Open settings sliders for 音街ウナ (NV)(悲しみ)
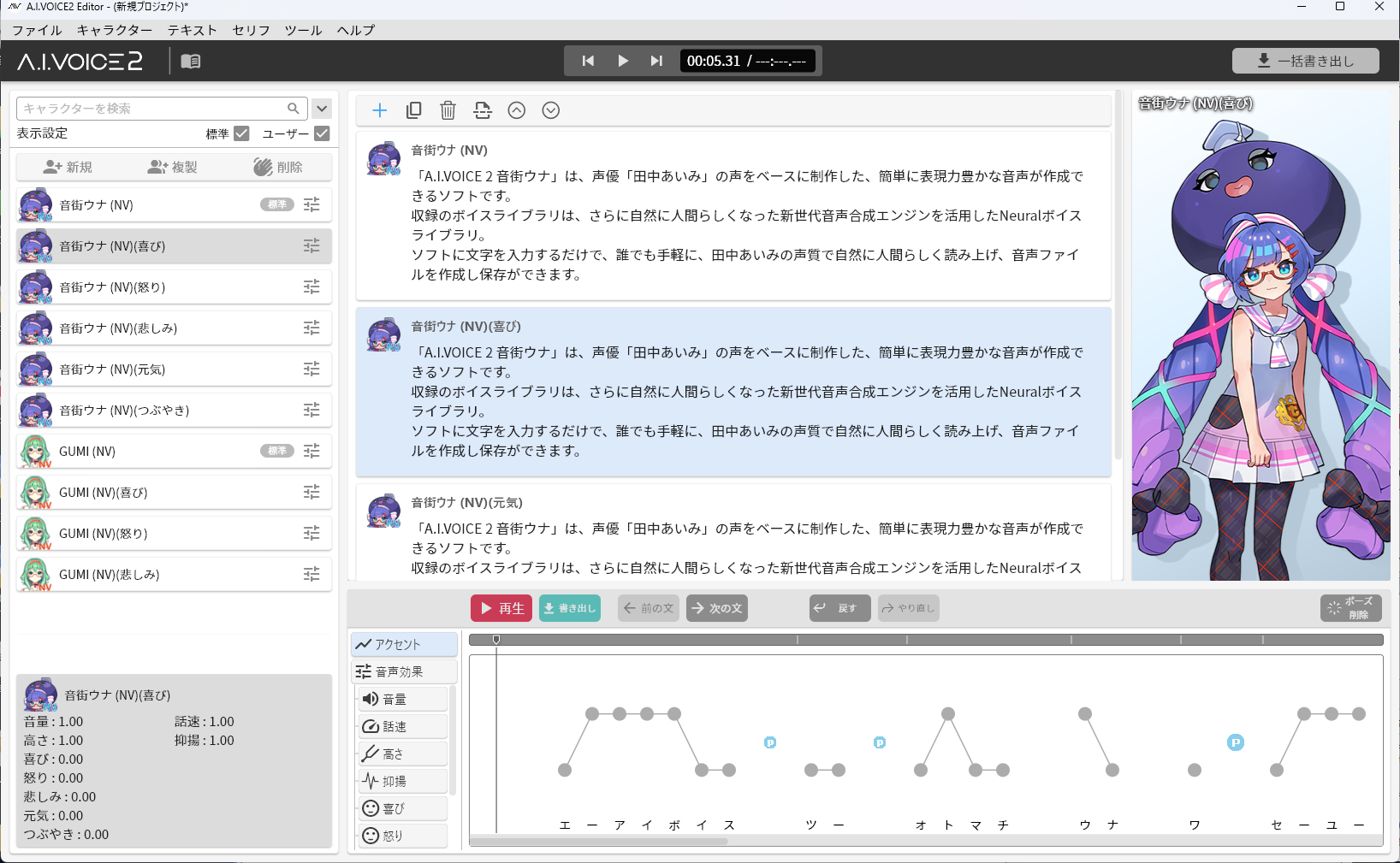 point(311,328)
